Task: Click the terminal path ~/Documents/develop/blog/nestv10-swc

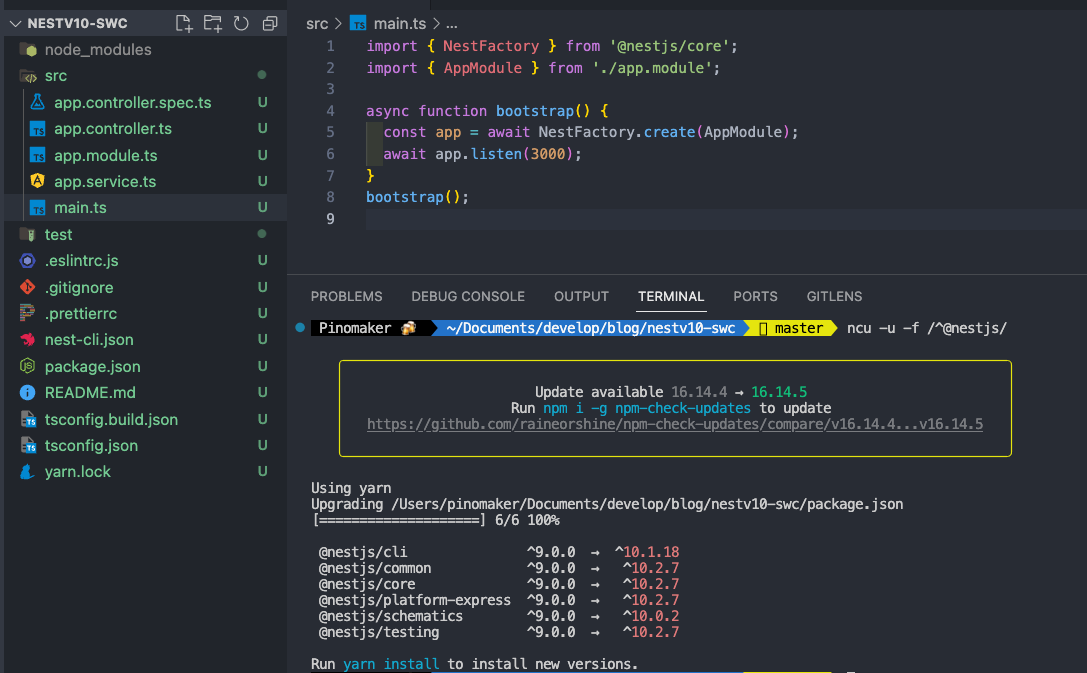Action: click(591, 328)
